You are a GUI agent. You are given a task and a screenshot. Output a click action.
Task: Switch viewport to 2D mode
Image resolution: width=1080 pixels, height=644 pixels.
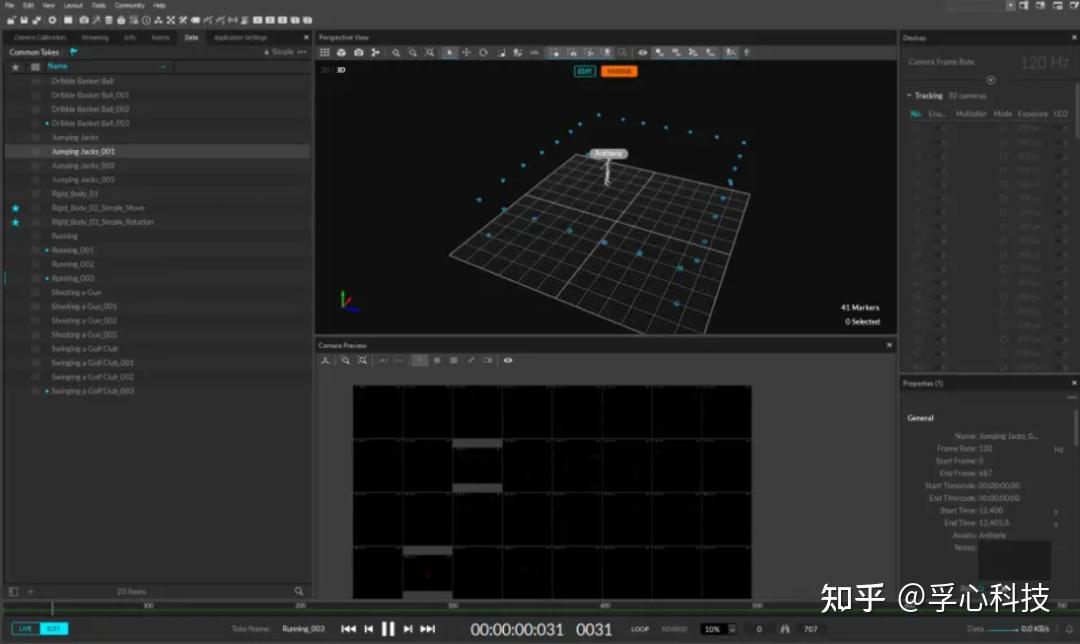pyautogui.click(x=325, y=70)
